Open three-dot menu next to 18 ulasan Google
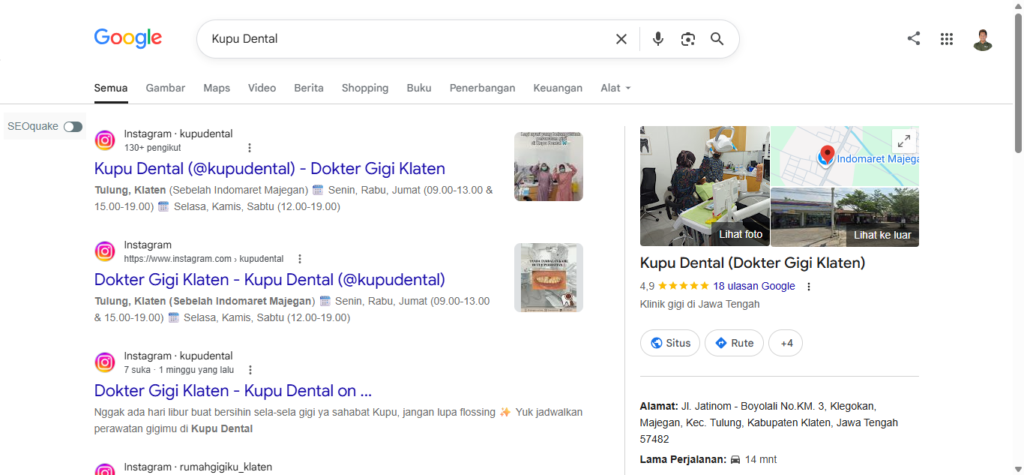Image resolution: width=1024 pixels, height=475 pixels. click(808, 286)
